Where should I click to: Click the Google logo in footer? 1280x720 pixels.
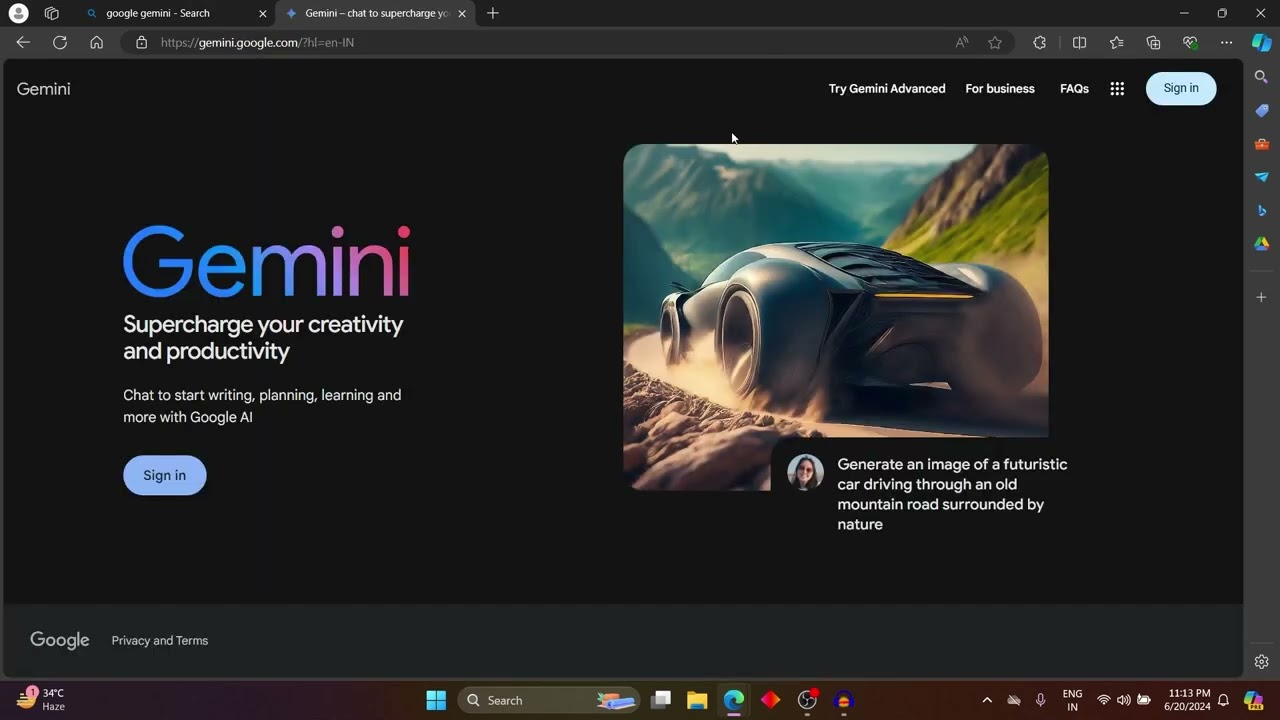tap(60, 640)
